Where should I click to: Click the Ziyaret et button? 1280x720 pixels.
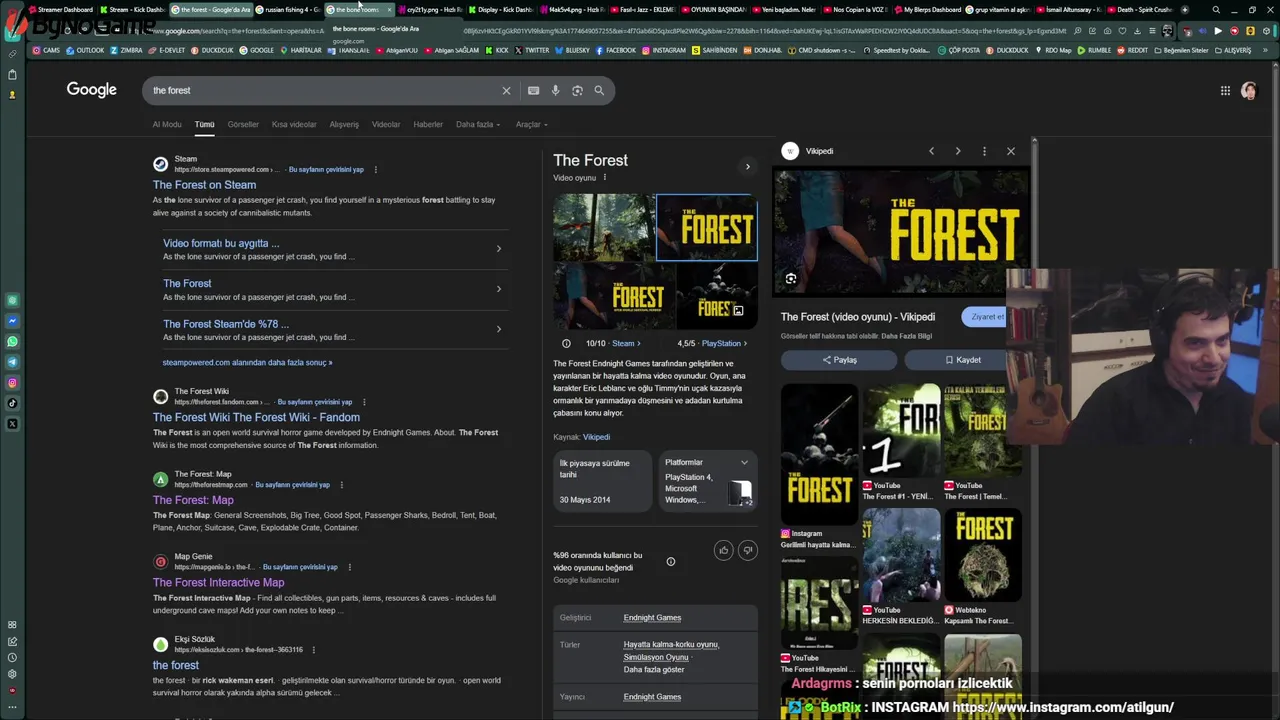coord(986,317)
